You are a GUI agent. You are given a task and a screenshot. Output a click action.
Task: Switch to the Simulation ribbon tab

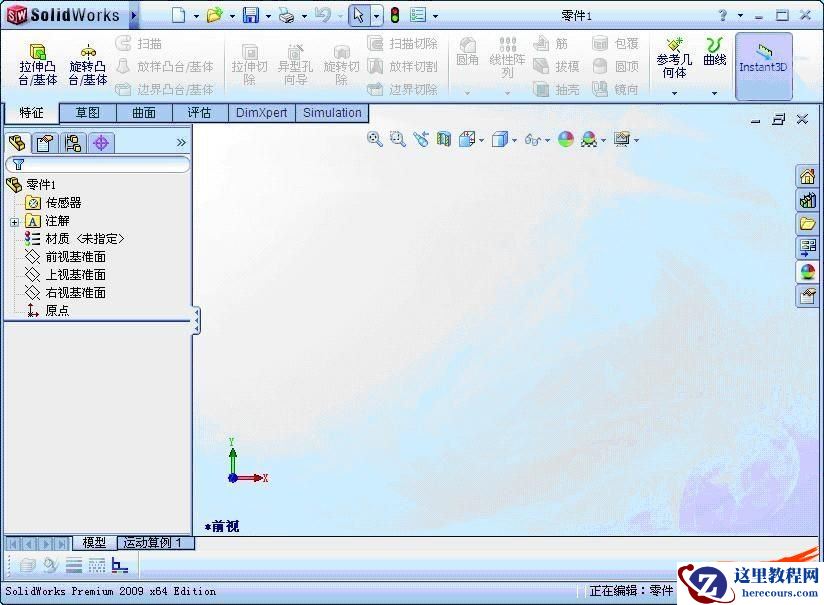click(x=332, y=113)
